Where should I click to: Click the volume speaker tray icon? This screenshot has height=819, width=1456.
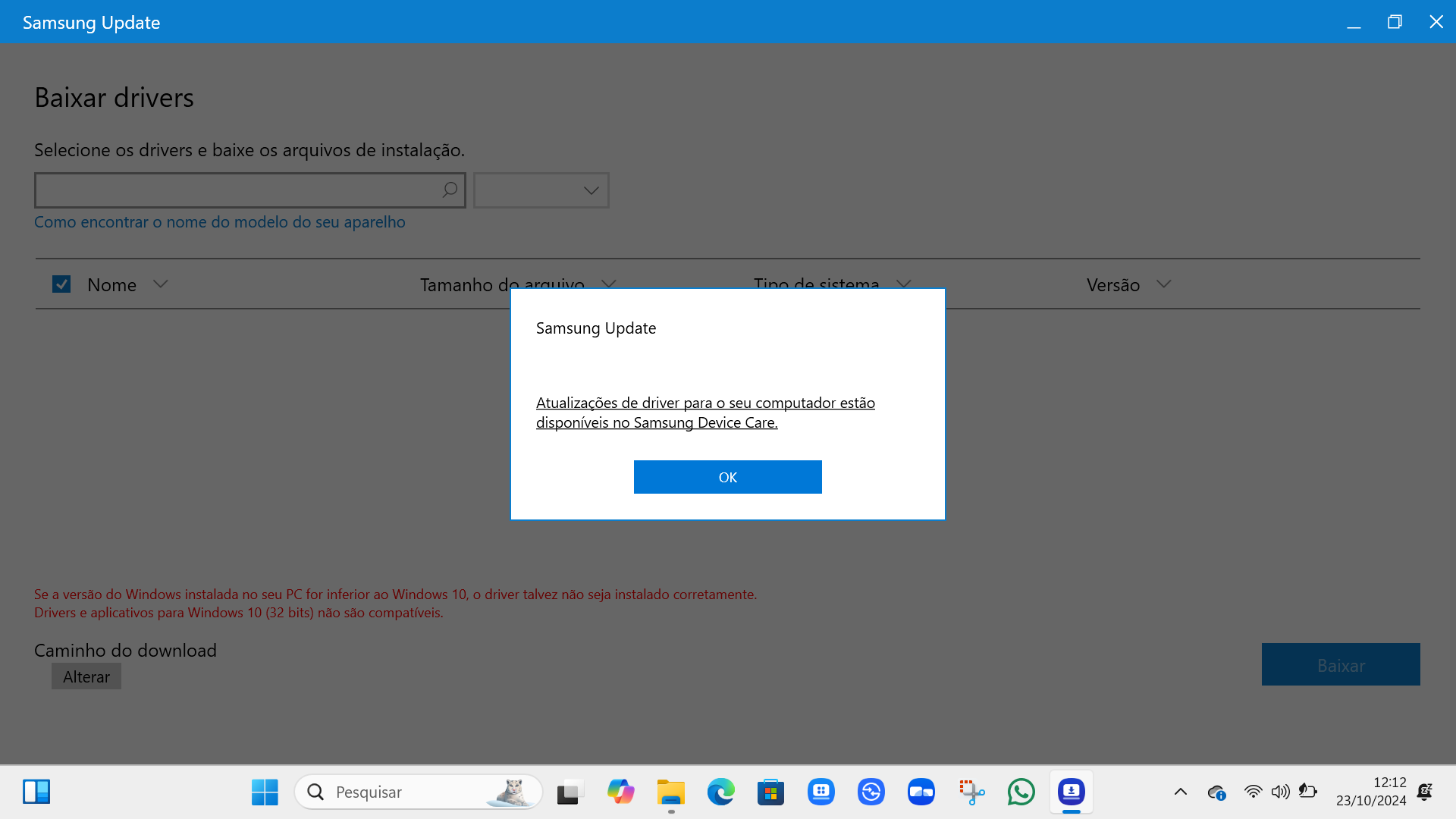(x=1280, y=792)
